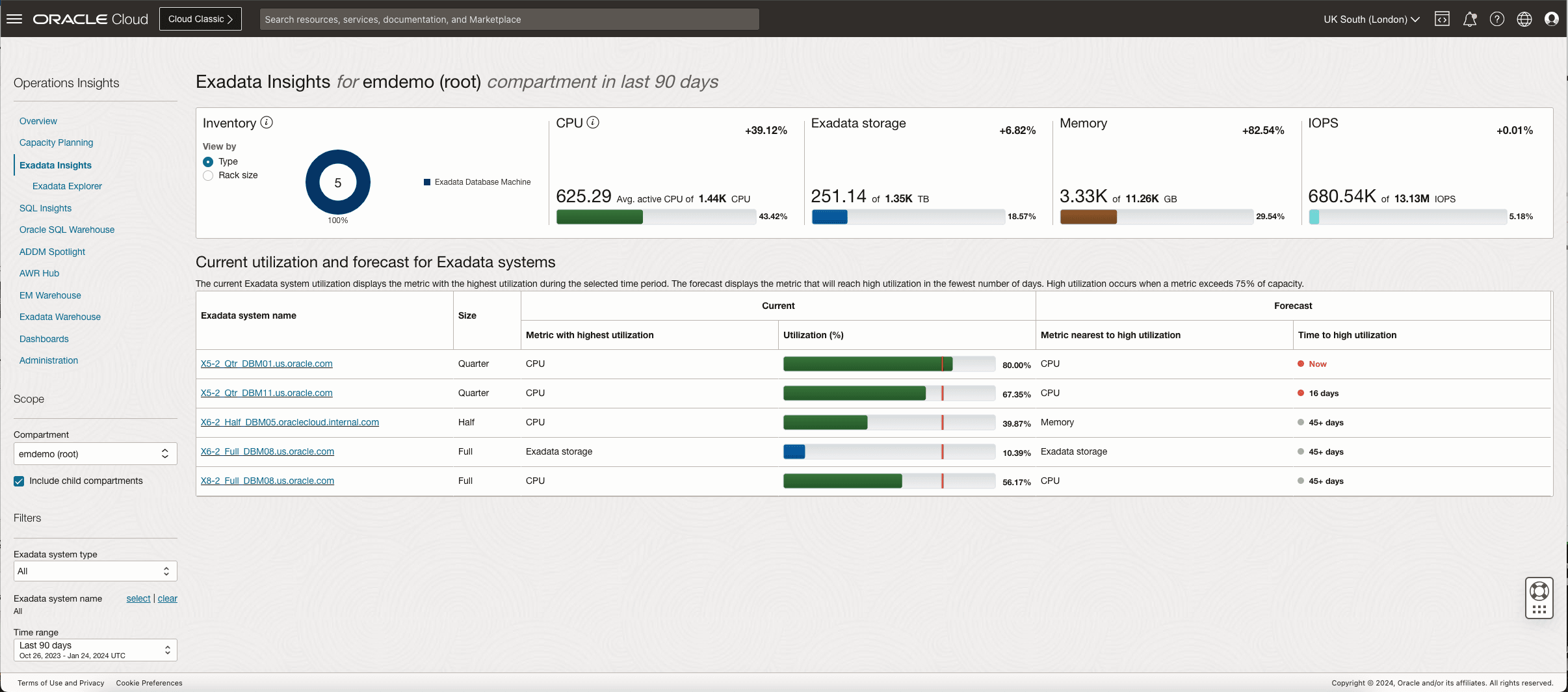Open the Exadata system type dropdown

[x=94, y=570]
